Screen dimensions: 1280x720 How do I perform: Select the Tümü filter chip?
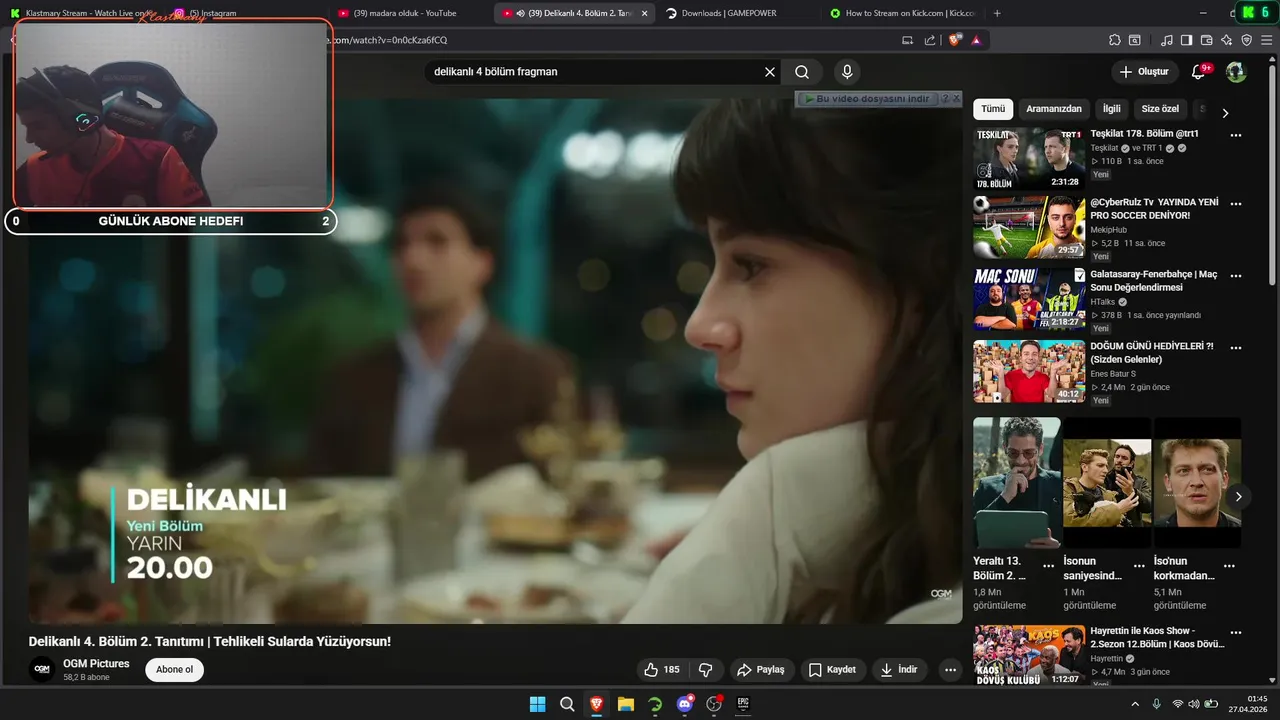pyautogui.click(x=993, y=109)
